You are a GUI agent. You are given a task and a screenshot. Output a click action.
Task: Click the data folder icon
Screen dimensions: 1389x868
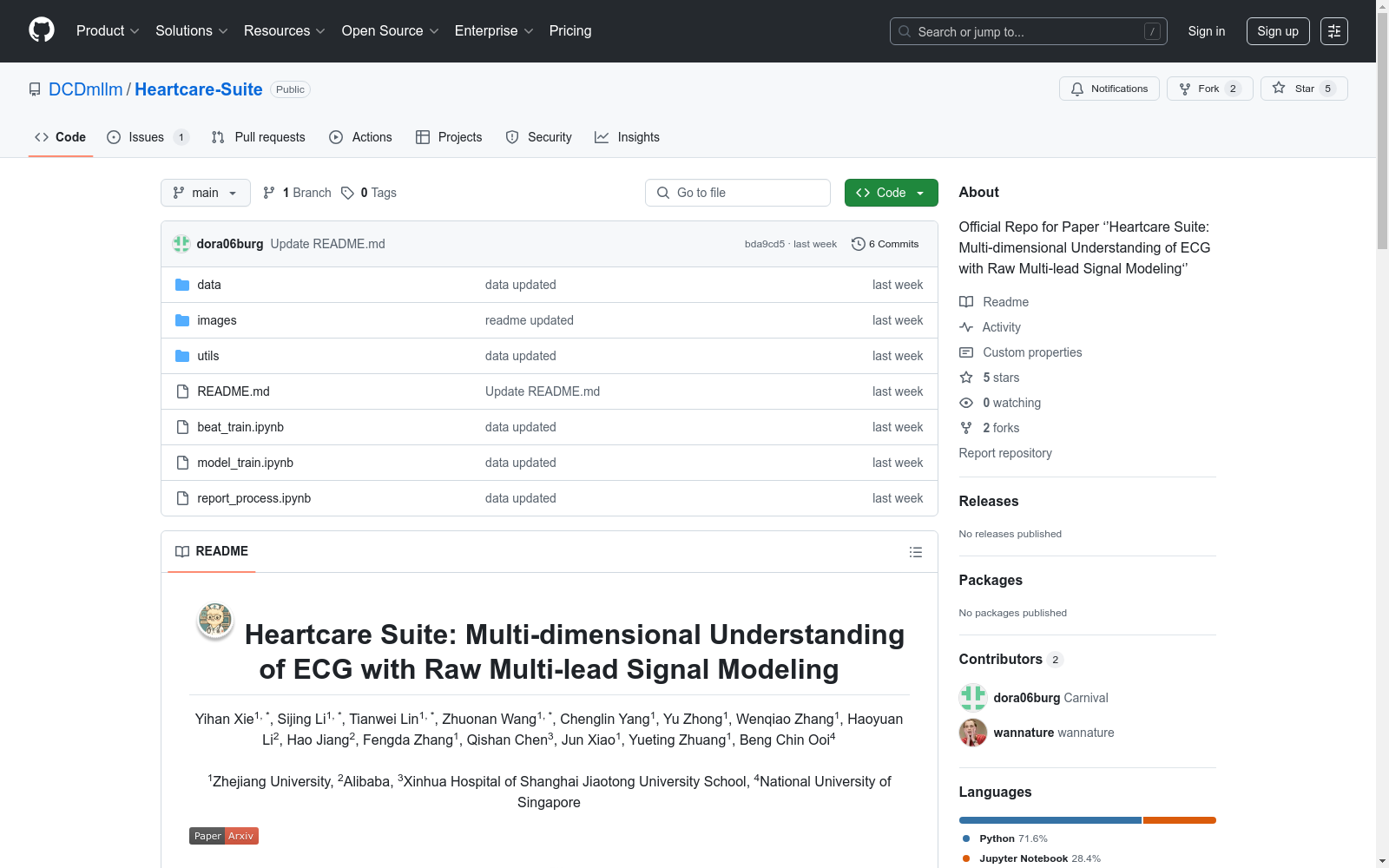coord(182,285)
